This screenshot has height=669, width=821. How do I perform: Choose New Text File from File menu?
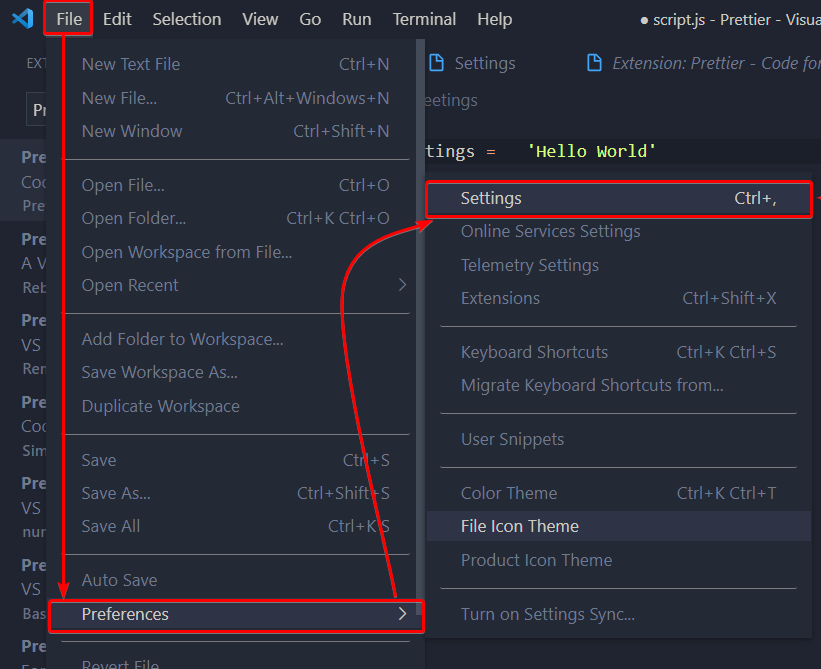click(236, 64)
